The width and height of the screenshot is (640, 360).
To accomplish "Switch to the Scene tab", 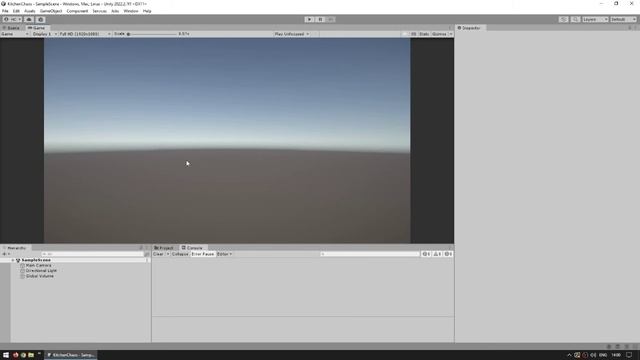I will (x=11, y=28).
